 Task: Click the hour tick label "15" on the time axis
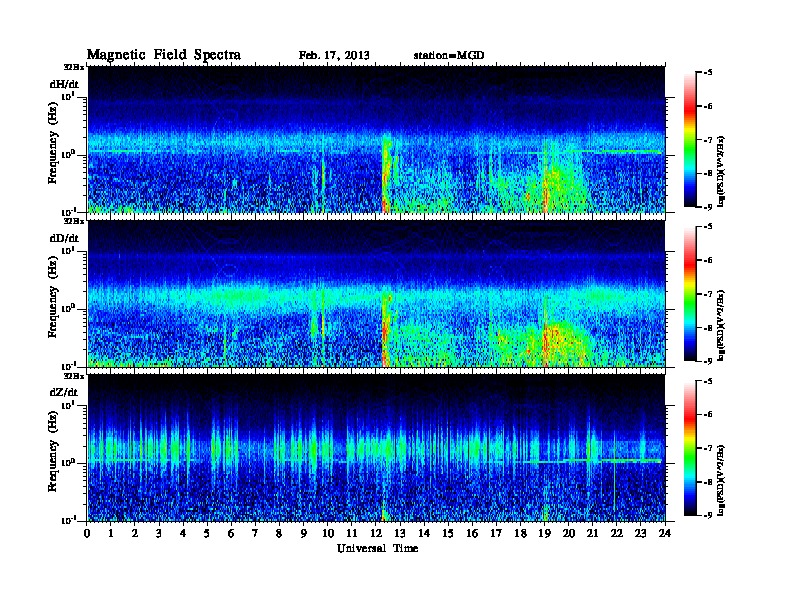[x=448, y=533]
